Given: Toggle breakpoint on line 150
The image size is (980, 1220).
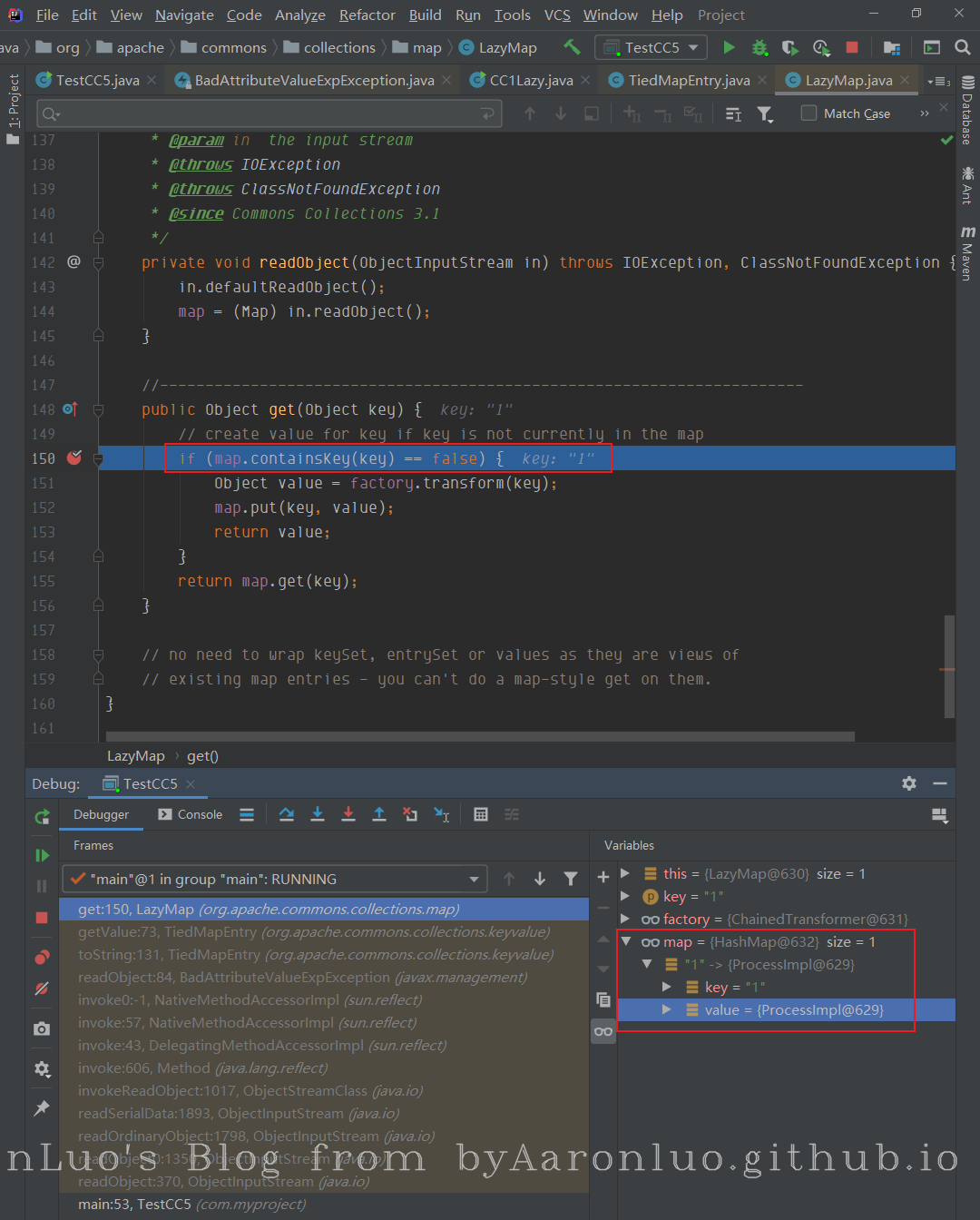Looking at the screenshot, I should click(74, 458).
